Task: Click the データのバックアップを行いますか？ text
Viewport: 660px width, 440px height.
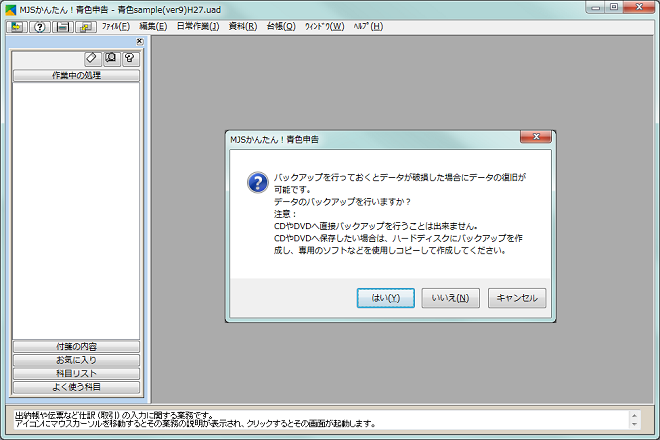Action: (342, 202)
